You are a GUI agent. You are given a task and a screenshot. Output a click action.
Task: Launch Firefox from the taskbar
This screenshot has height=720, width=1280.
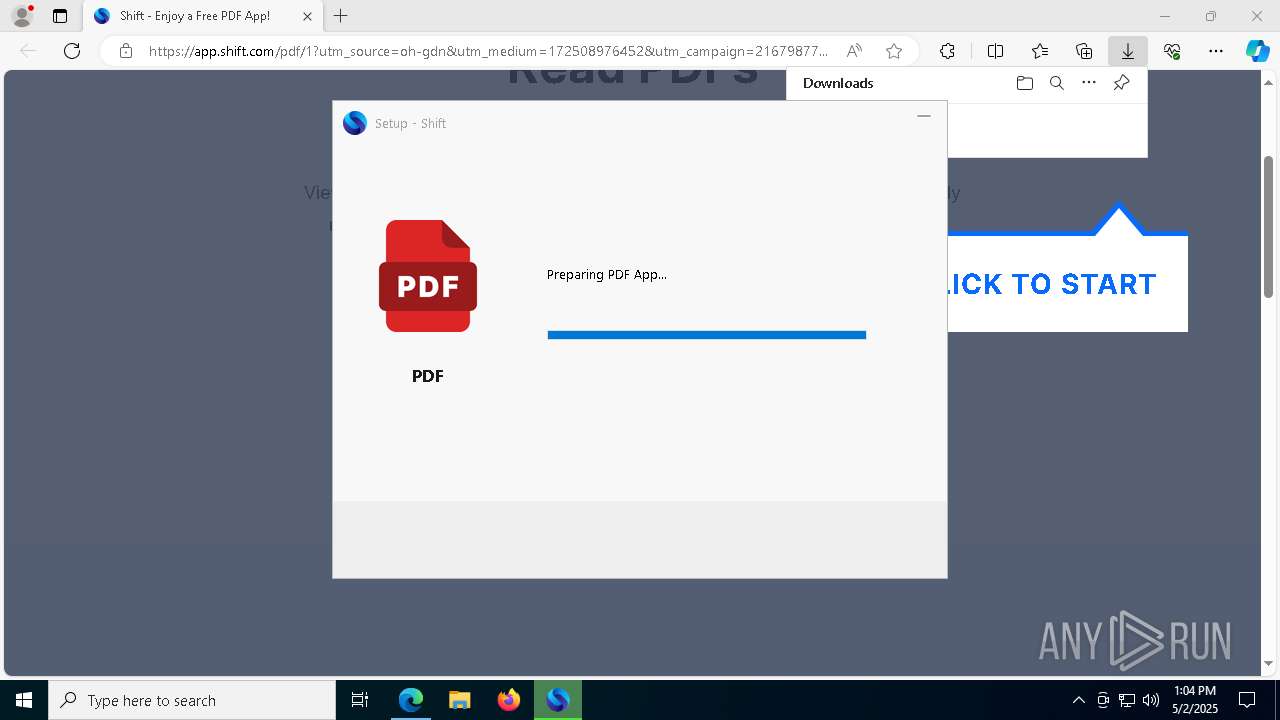click(508, 700)
